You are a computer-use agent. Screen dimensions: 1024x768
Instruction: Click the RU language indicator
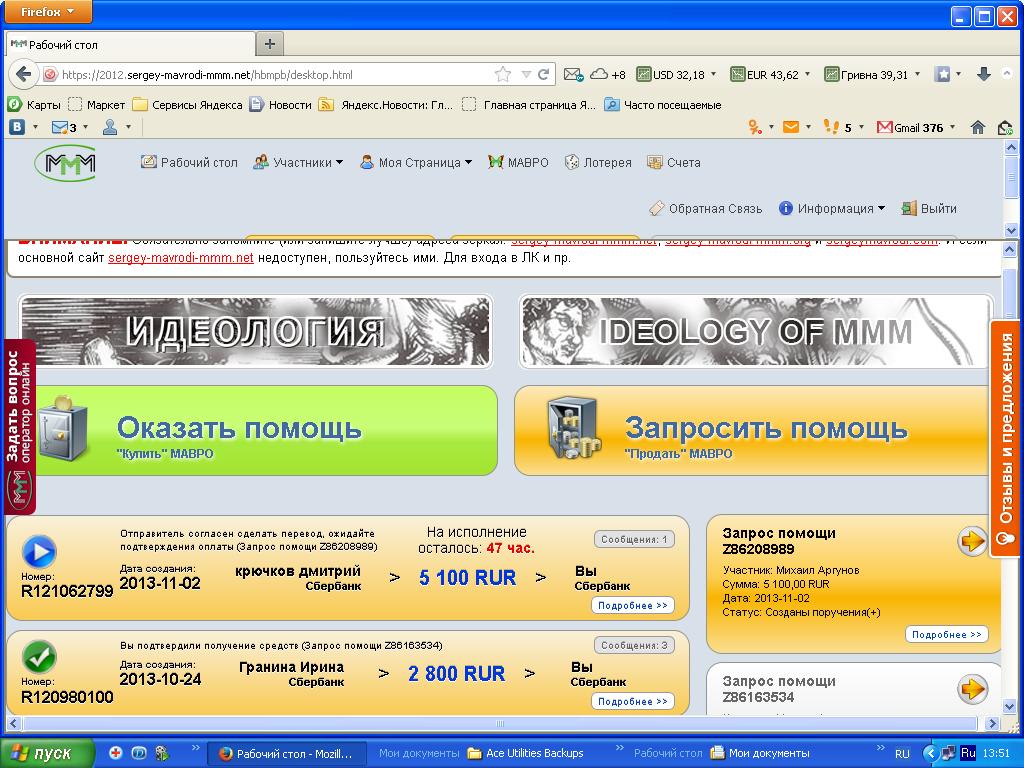point(902,753)
